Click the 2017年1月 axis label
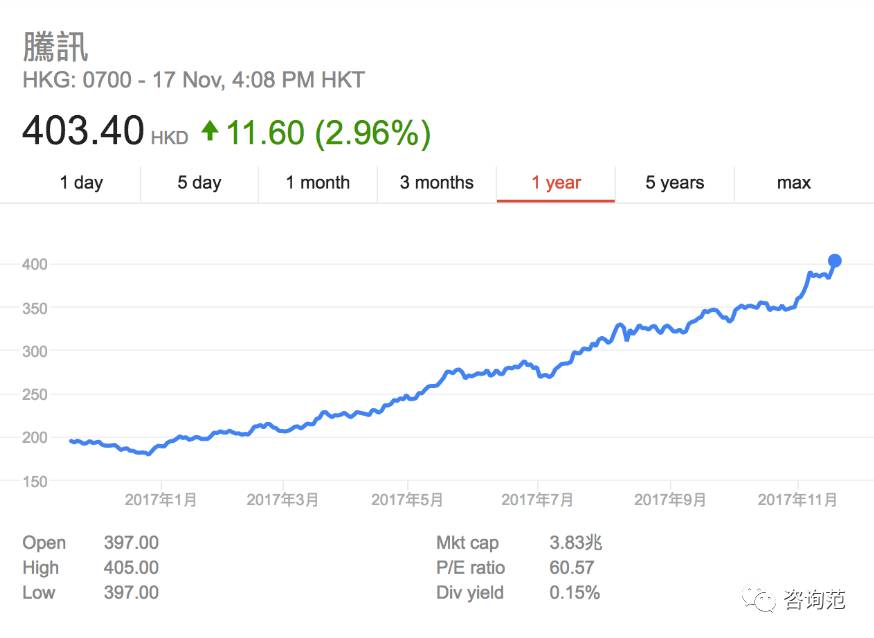Image resolution: width=874 pixels, height=638 pixels. tap(161, 499)
